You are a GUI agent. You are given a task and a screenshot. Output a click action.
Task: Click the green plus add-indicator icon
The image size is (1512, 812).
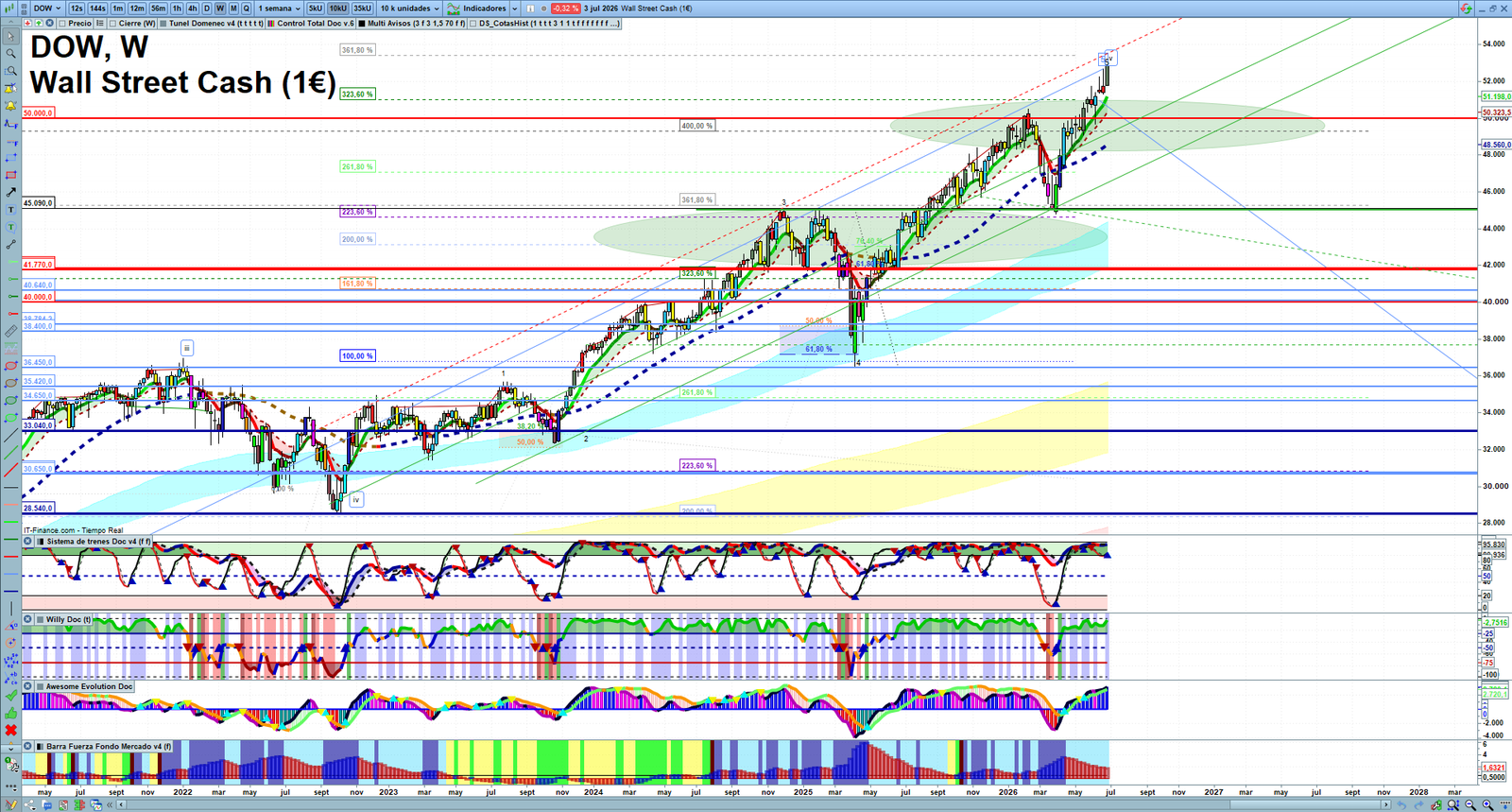38,23
